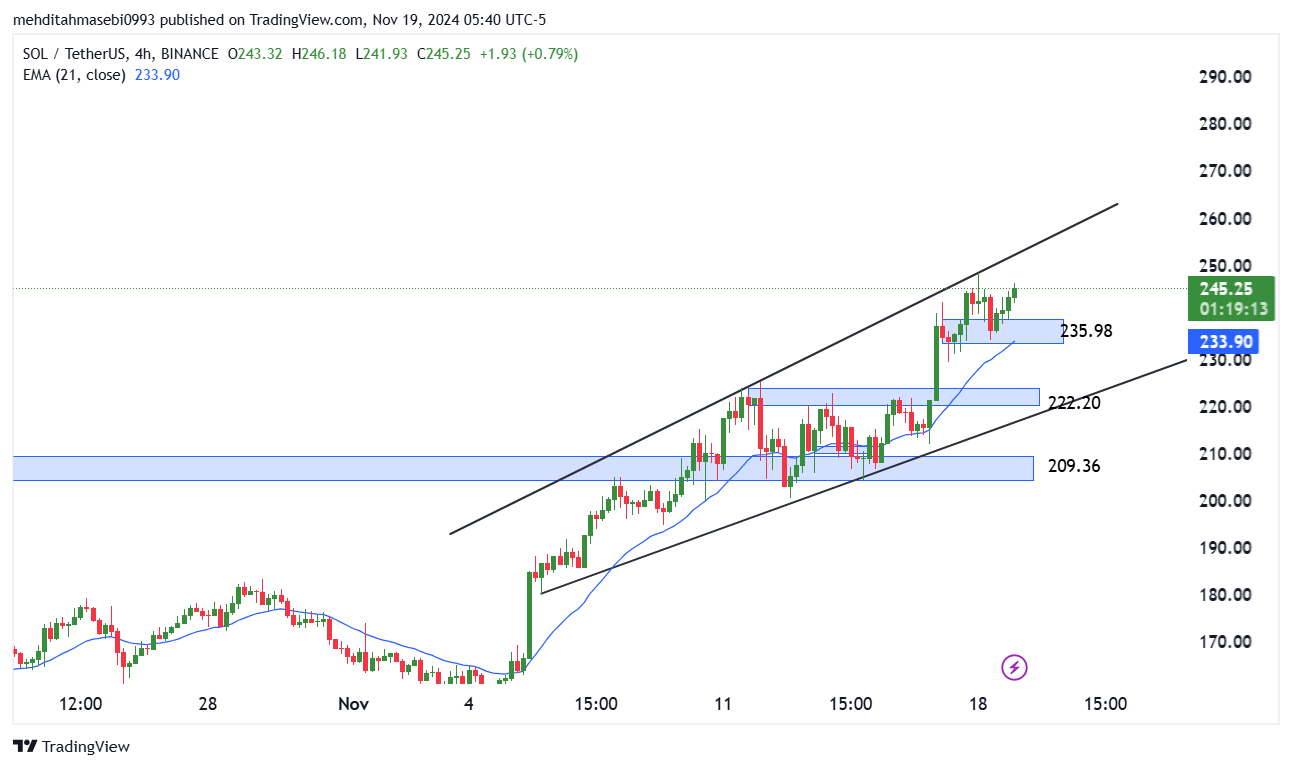Click the +1.93 (+0.79%) change value
The image size is (1292, 768).
point(529,54)
